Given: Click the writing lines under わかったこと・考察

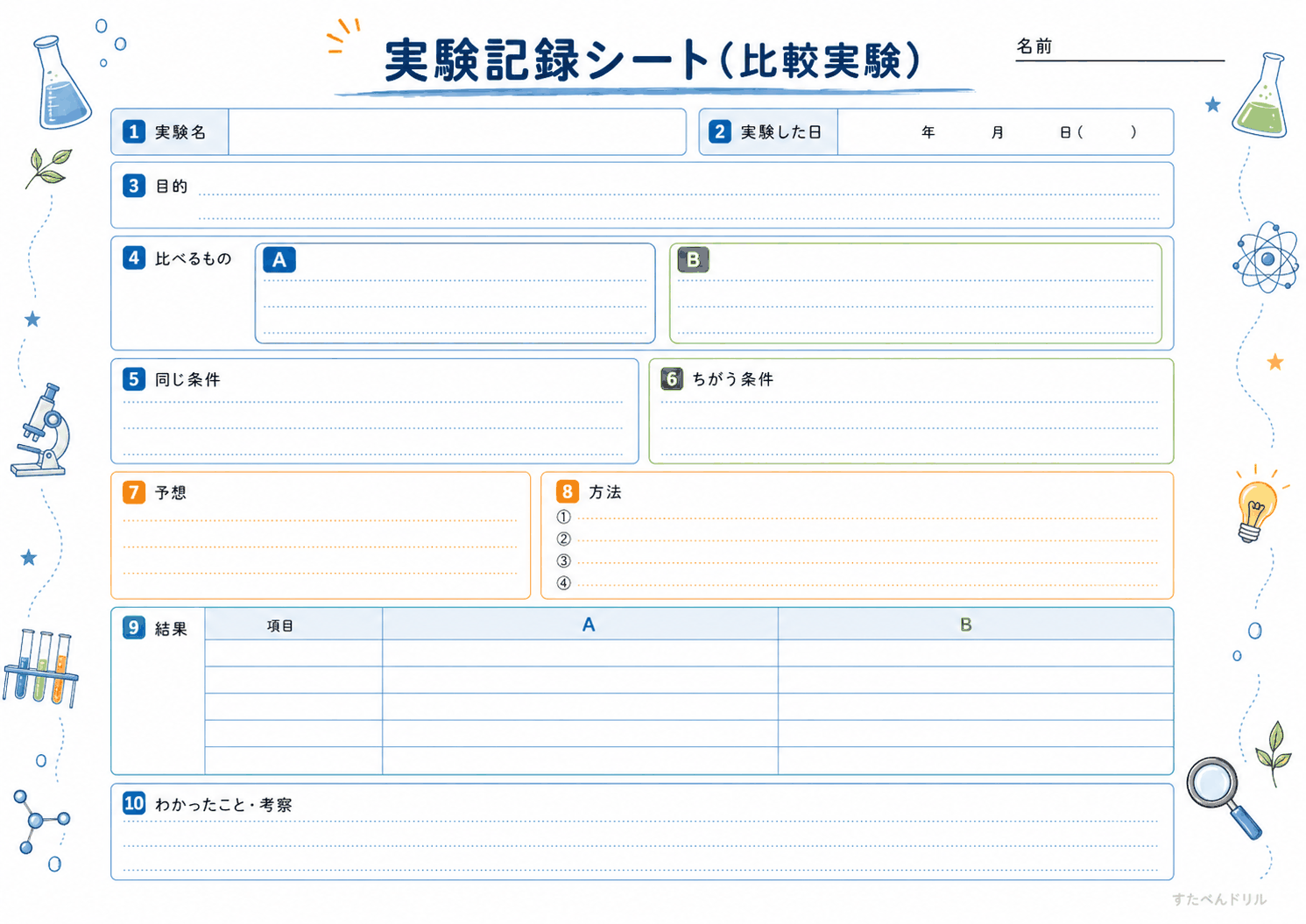Looking at the screenshot, I should tap(641, 845).
